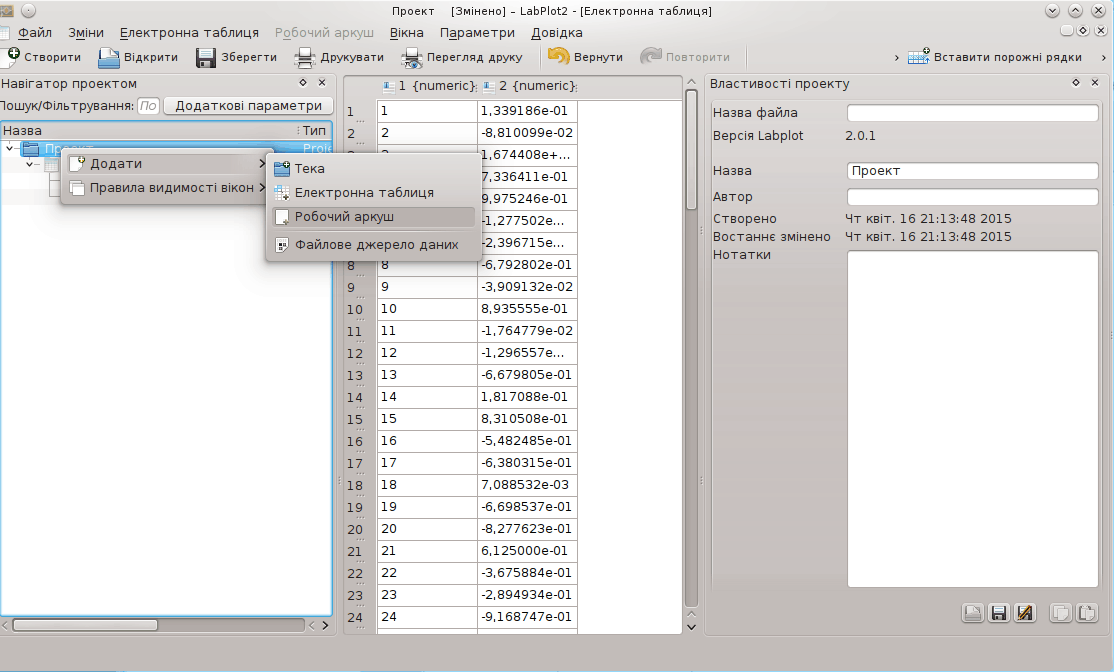
Task: Click the Відкрити (Open) toolbar icon
Action: pyautogui.click(x=108, y=57)
